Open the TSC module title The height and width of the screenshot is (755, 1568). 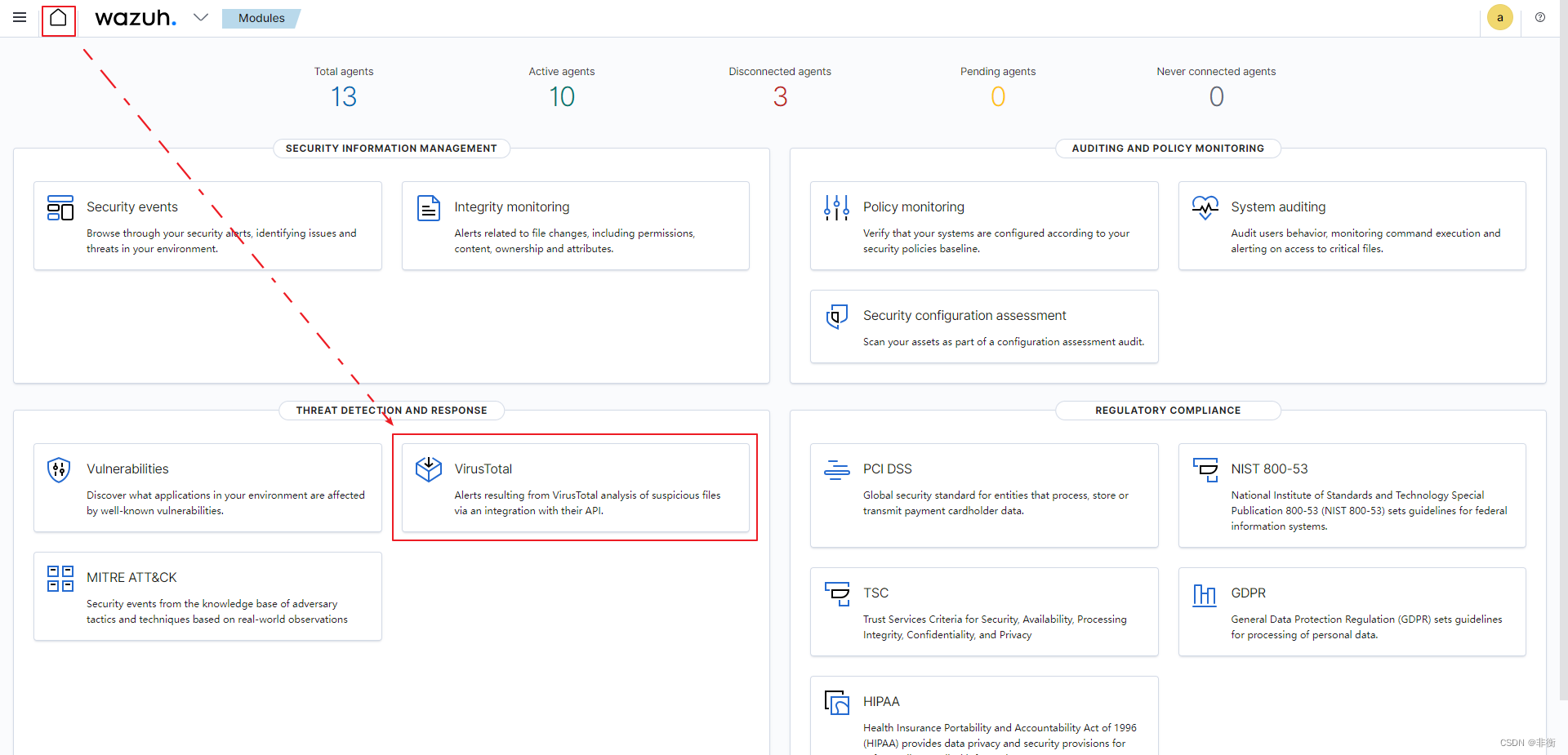coord(875,593)
